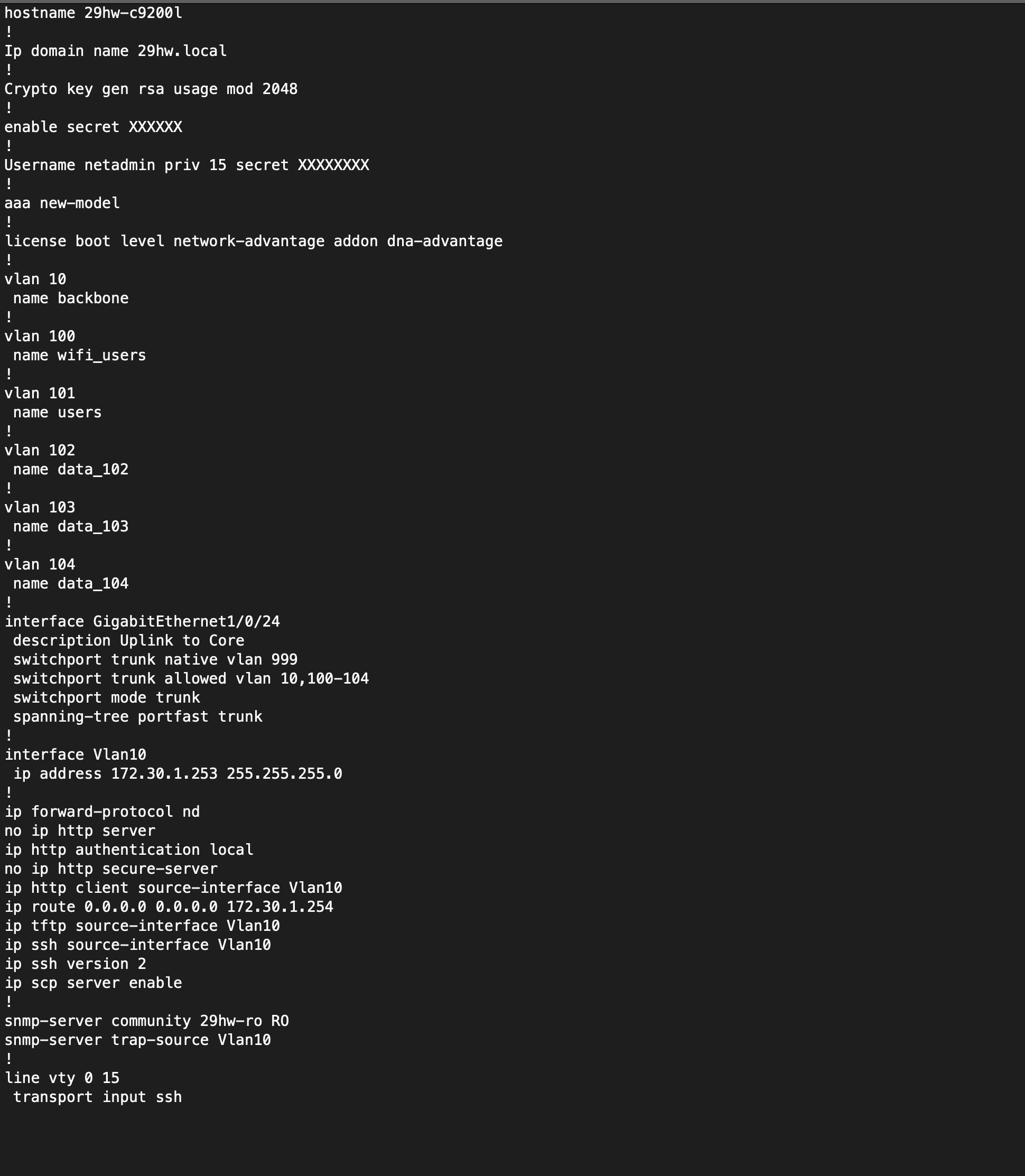The width and height of the screenshot is (1025, 1176).
Task: Place cursor on spanning-tree portfast trunk line
Action: point(138,717)
